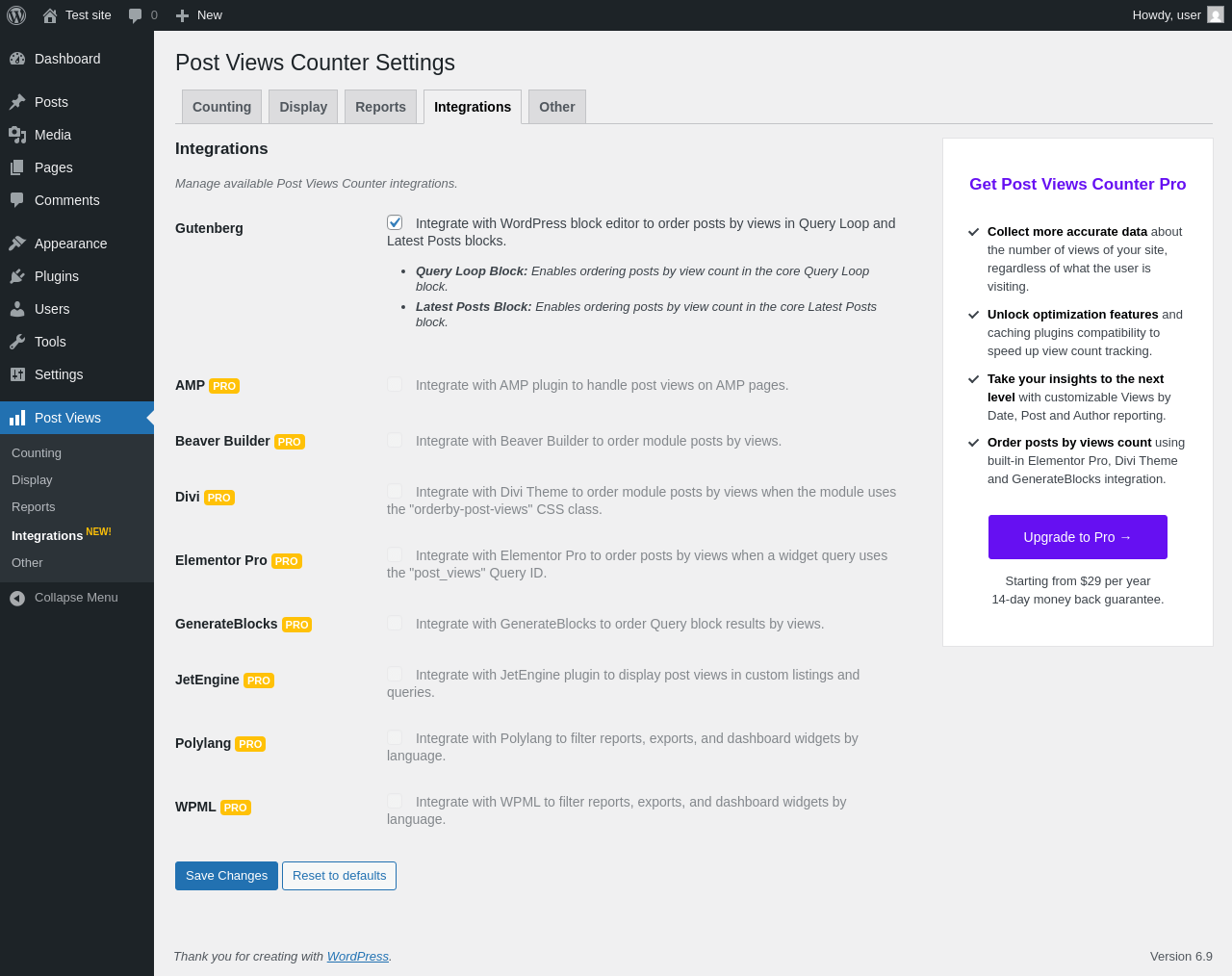Uncheck the Gutenberg integration checkbox
The height and width of the screenshot is (976, 1232).
pyautogui.click(x=395, y=222)
